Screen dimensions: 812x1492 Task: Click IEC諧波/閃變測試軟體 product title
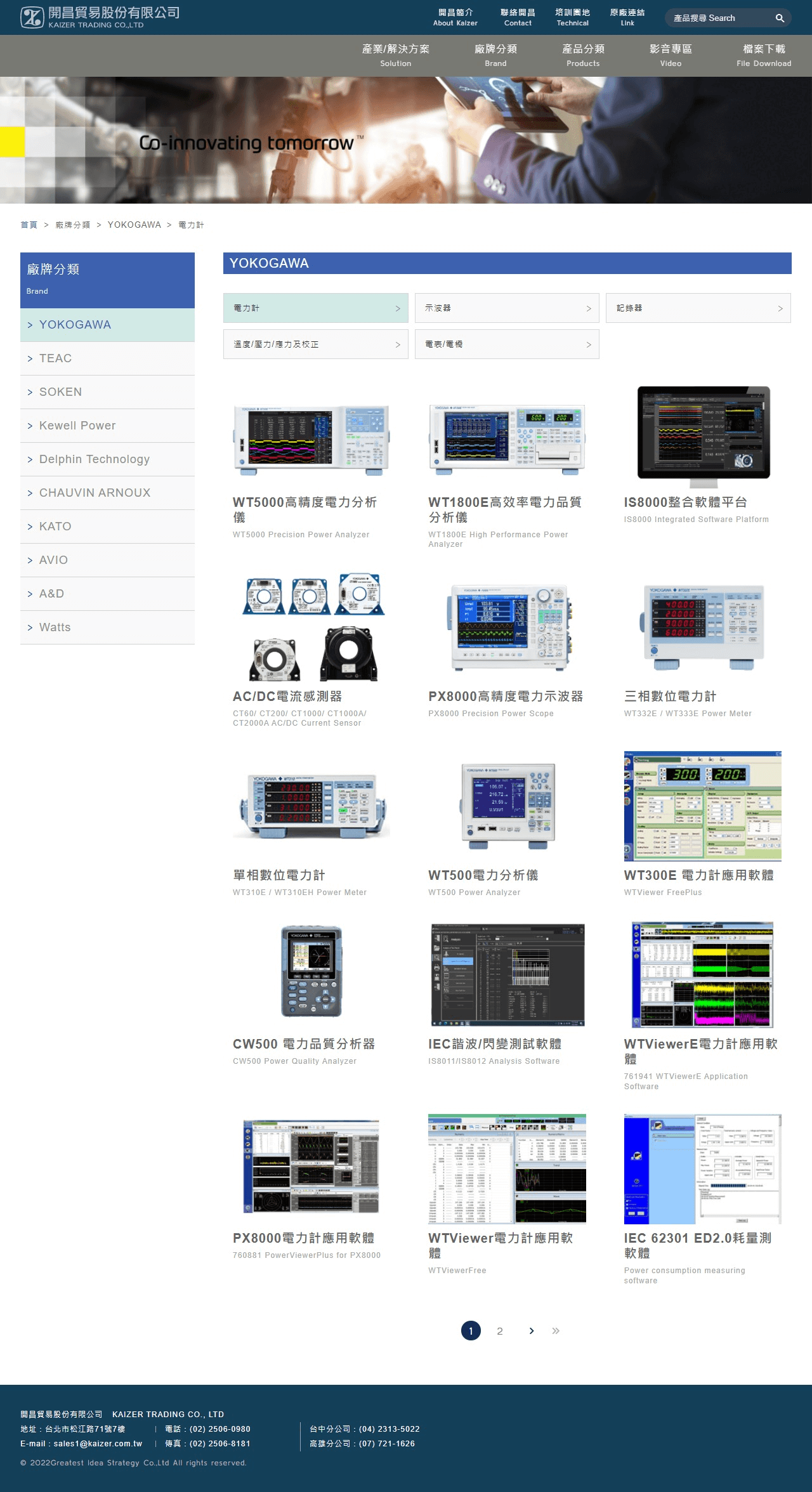tap(495, 1044)
